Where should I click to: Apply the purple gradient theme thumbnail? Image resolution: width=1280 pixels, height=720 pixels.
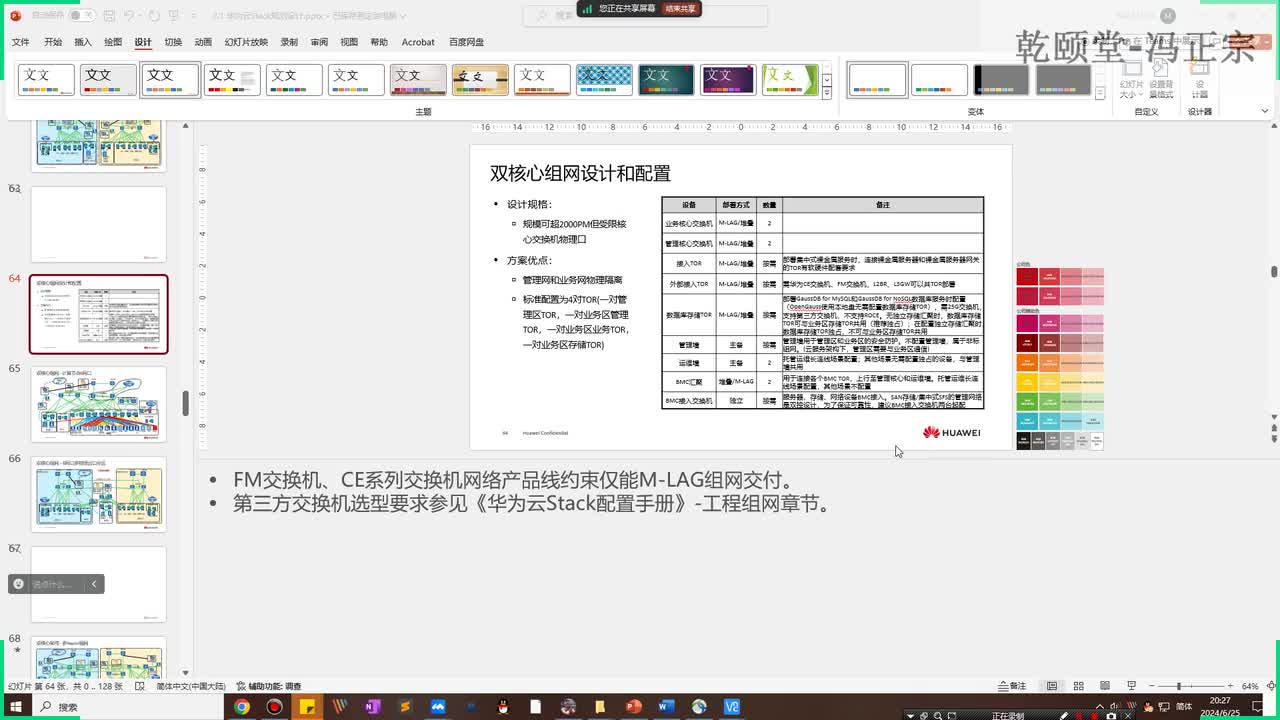(x=728, y=79)
